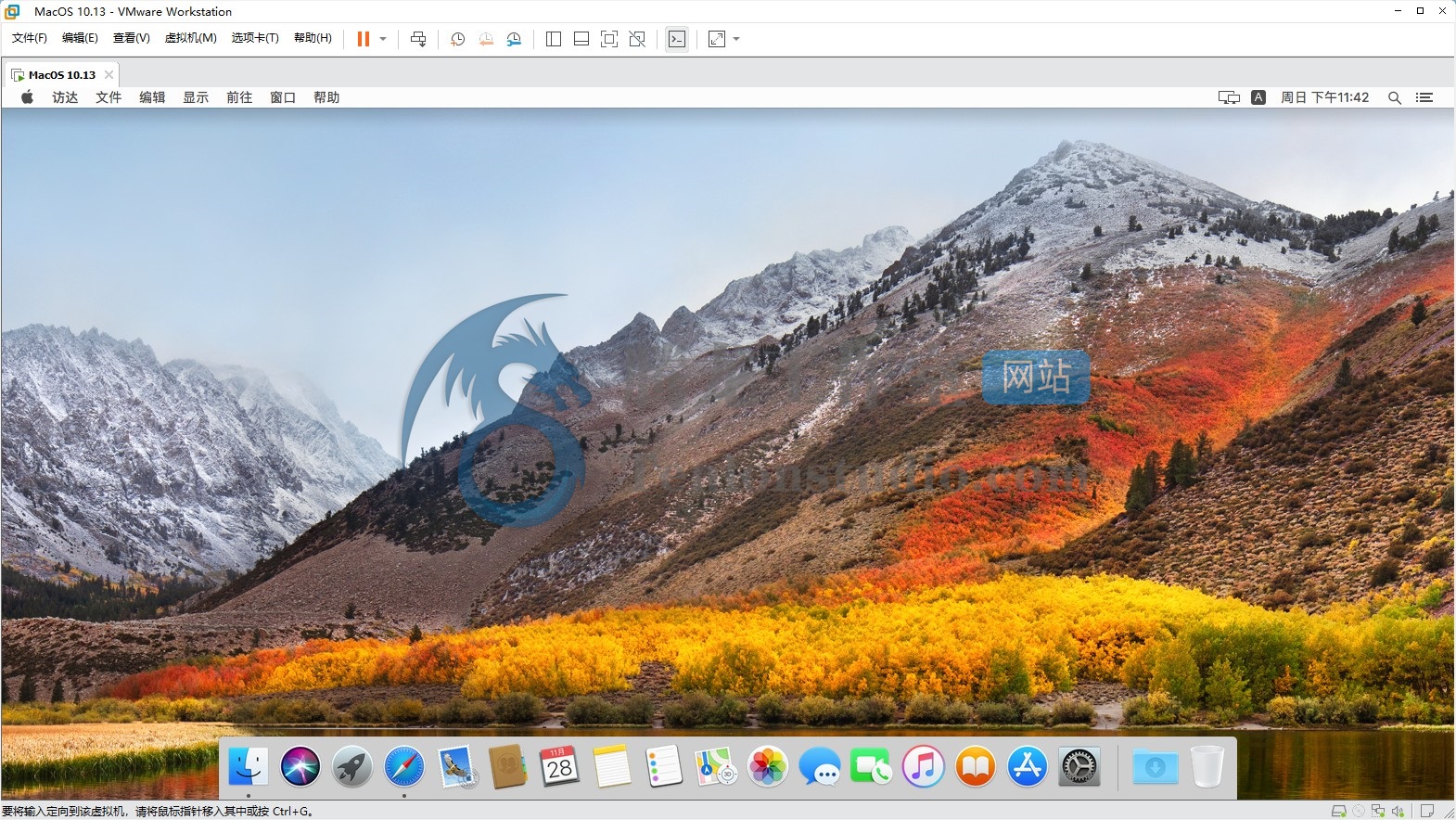Open the VMware 文件(F) menu

pos(30,38)
